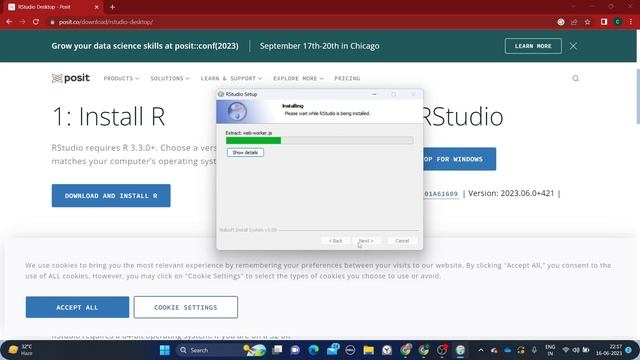This screenshot has height=360, width=640.
Task: Click the share page icon in address bar
Action: point(574,22)
